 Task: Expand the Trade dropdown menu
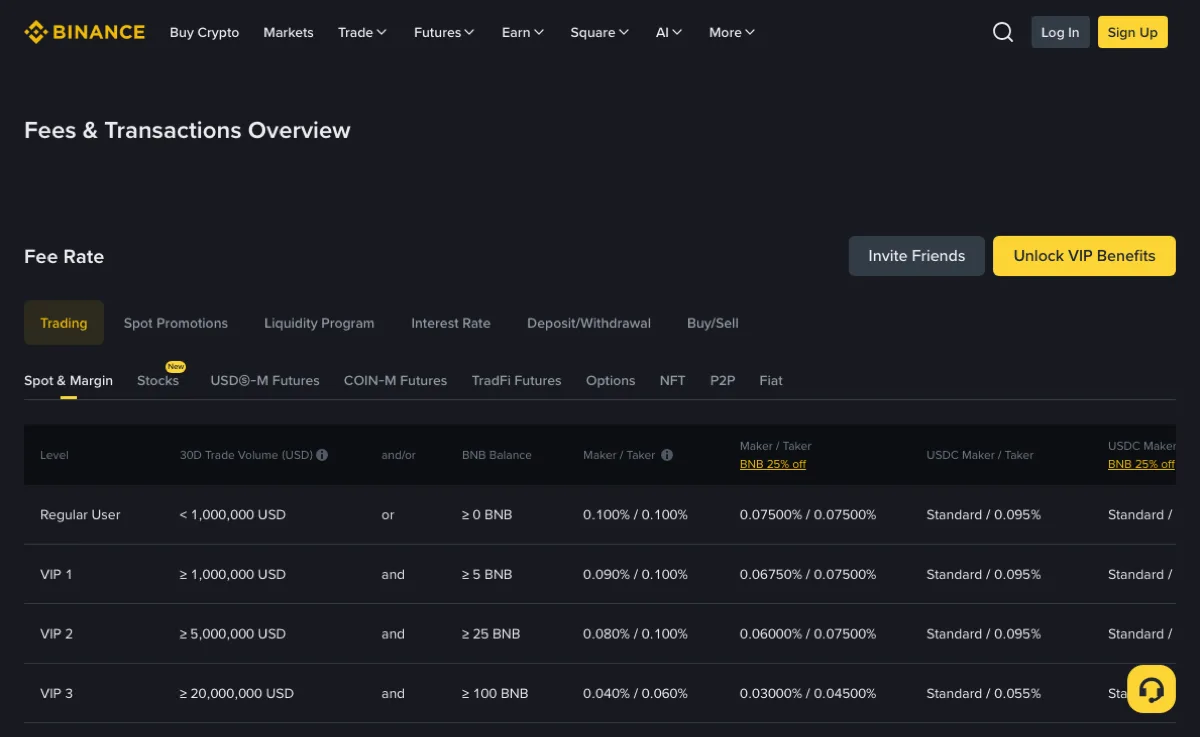(x=362, y=32)
